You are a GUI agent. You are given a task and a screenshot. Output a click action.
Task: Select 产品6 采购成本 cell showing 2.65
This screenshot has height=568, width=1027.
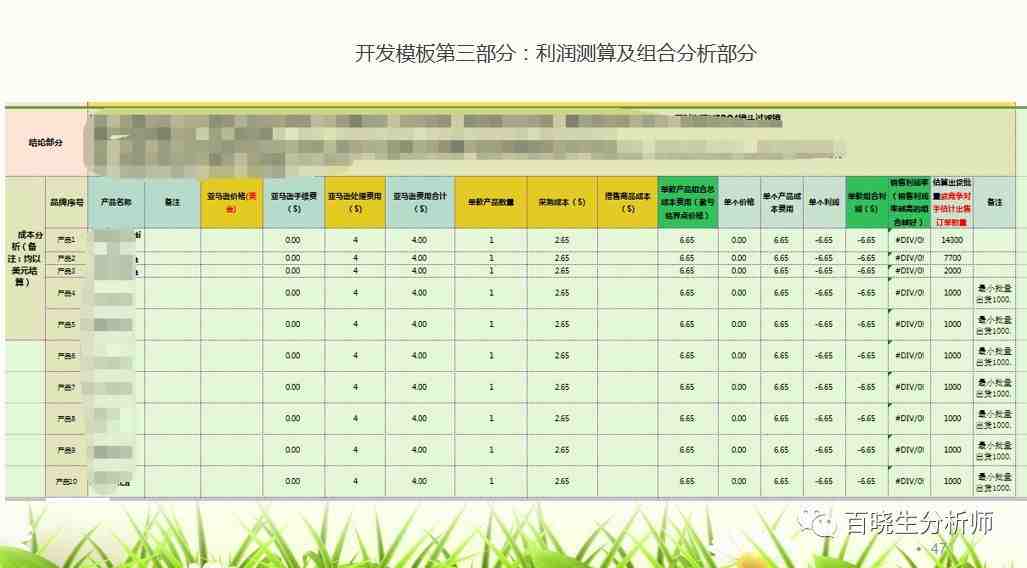click(x=562, y=356)
